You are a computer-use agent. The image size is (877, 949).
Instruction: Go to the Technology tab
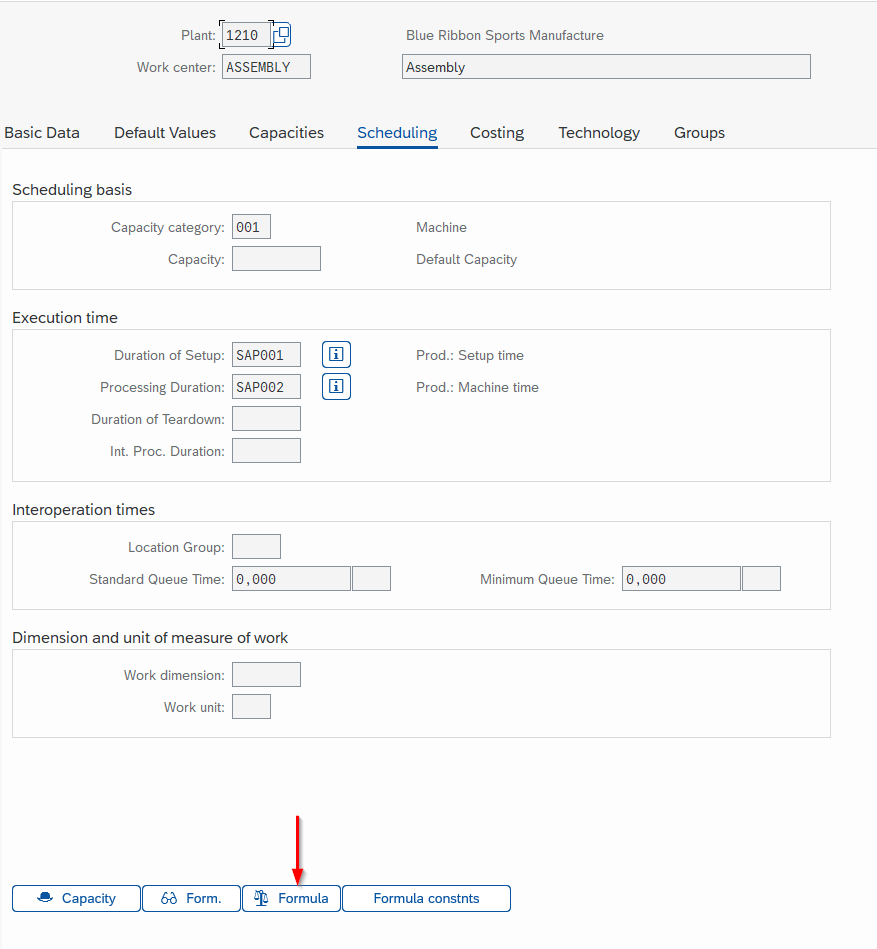click(599, 133)
